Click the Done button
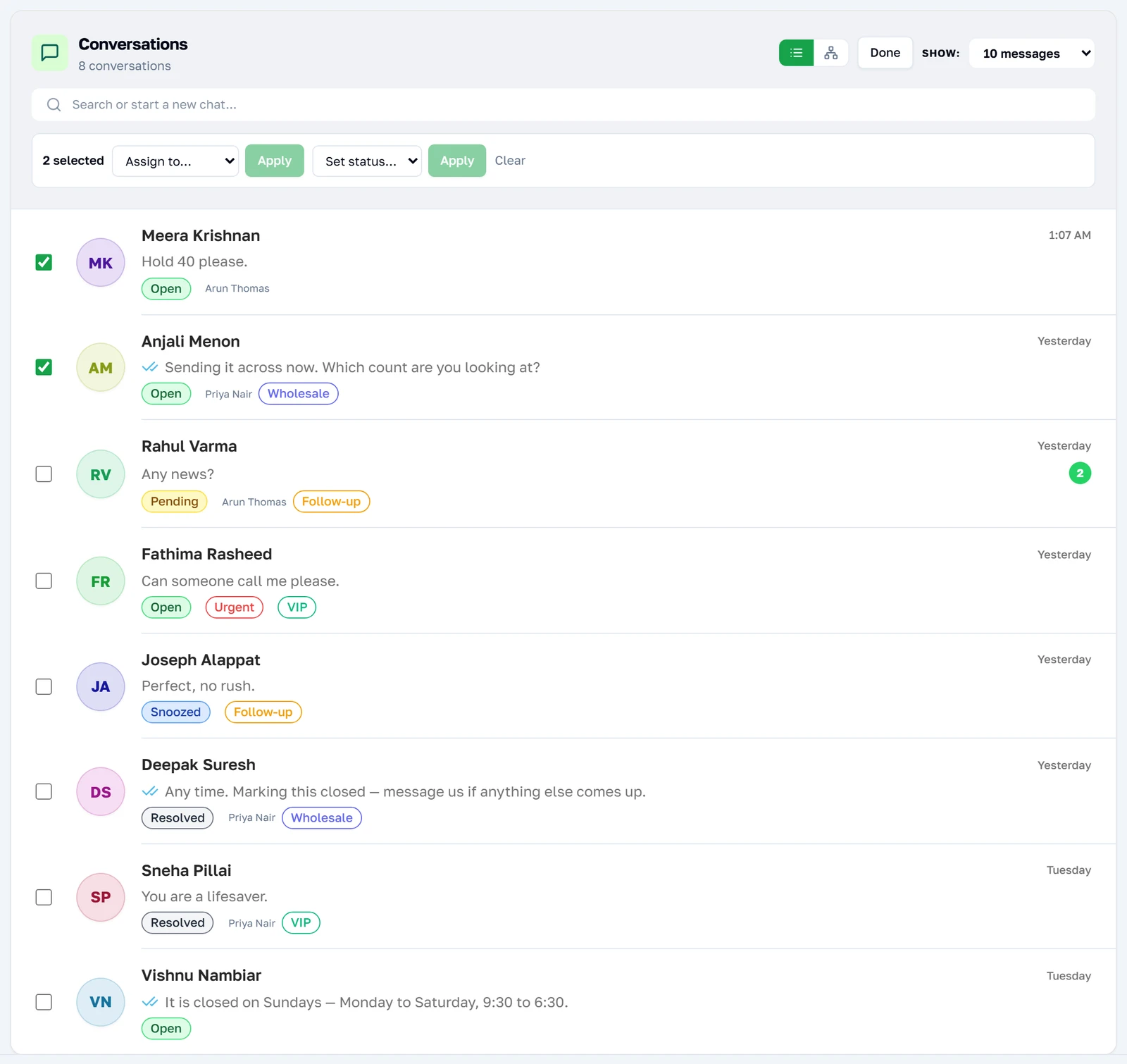This screenshot has height=1064, width=1127. (x=885, y=53)
